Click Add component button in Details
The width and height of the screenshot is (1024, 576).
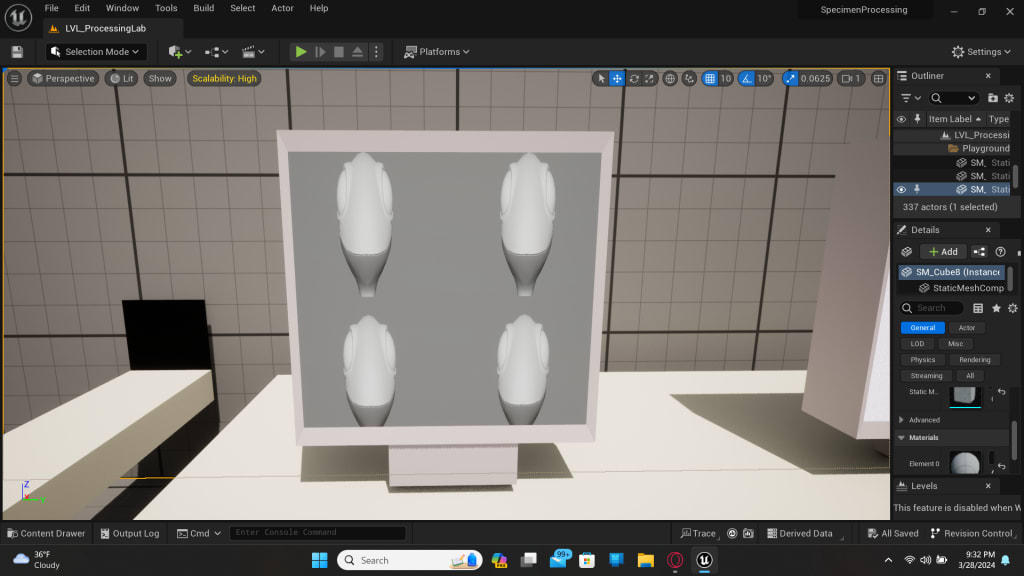943,251
